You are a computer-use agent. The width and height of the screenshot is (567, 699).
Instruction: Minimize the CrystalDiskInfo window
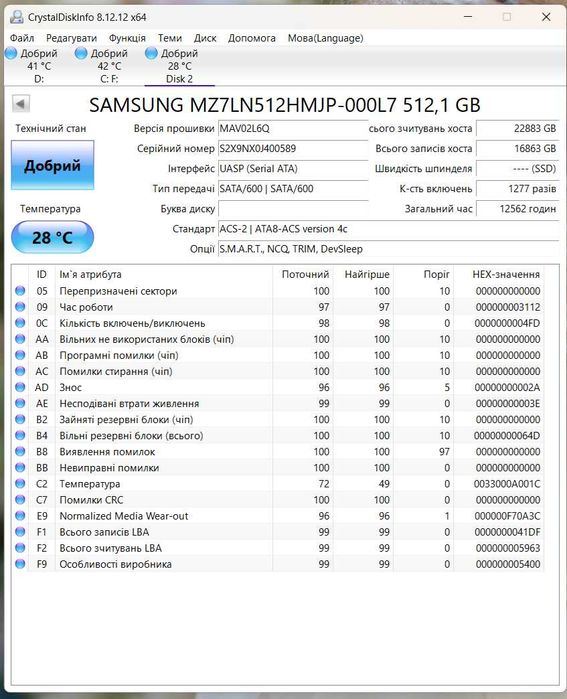pos(468,17)
